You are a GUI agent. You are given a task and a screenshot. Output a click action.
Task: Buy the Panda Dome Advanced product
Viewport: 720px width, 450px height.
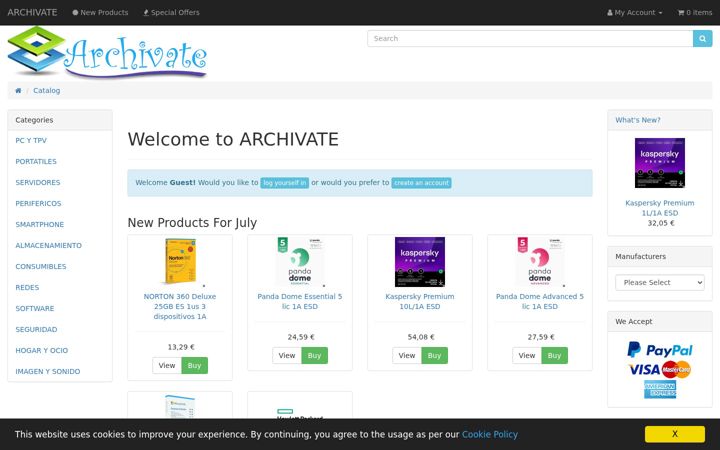(554, 355)
